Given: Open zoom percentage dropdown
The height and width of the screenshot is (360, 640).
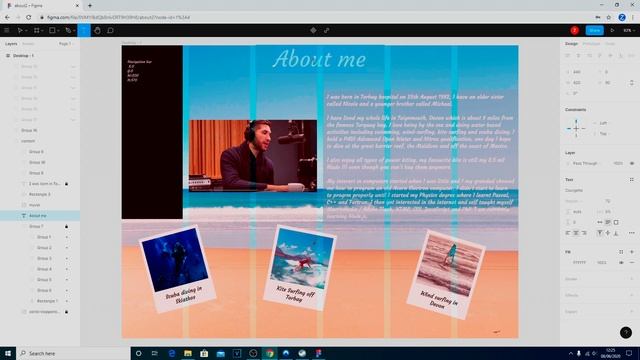Looking at the screenshot, I should [629, 30].
